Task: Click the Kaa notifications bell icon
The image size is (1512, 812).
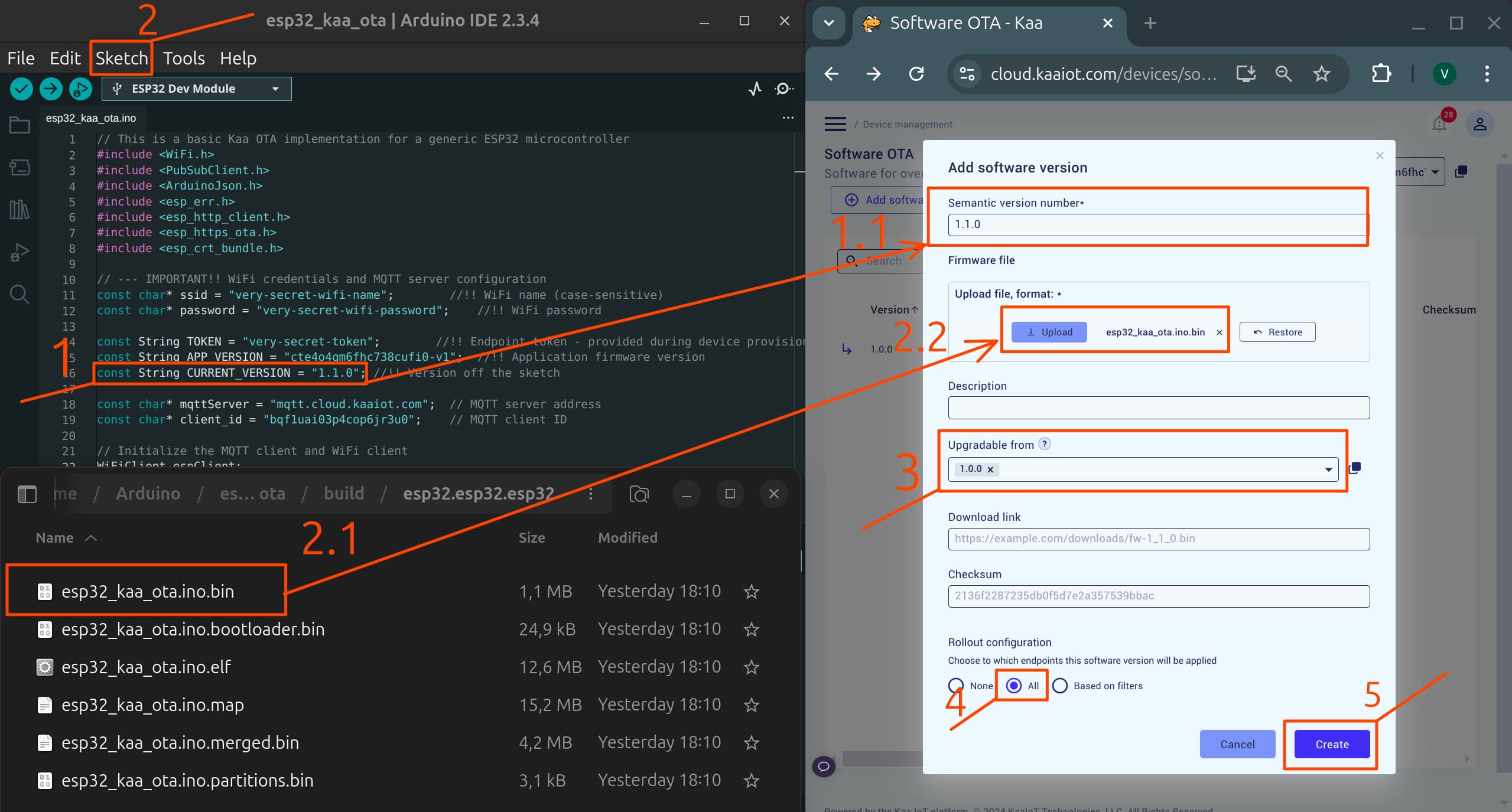Action: pos(1439,124)
